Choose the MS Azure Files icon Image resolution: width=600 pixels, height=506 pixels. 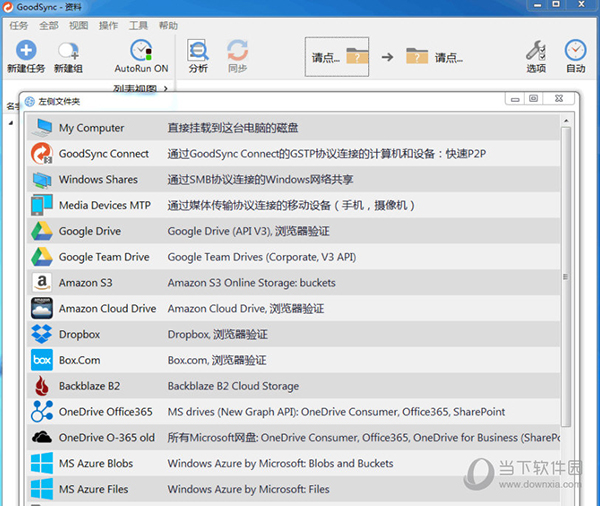[42, 489]
